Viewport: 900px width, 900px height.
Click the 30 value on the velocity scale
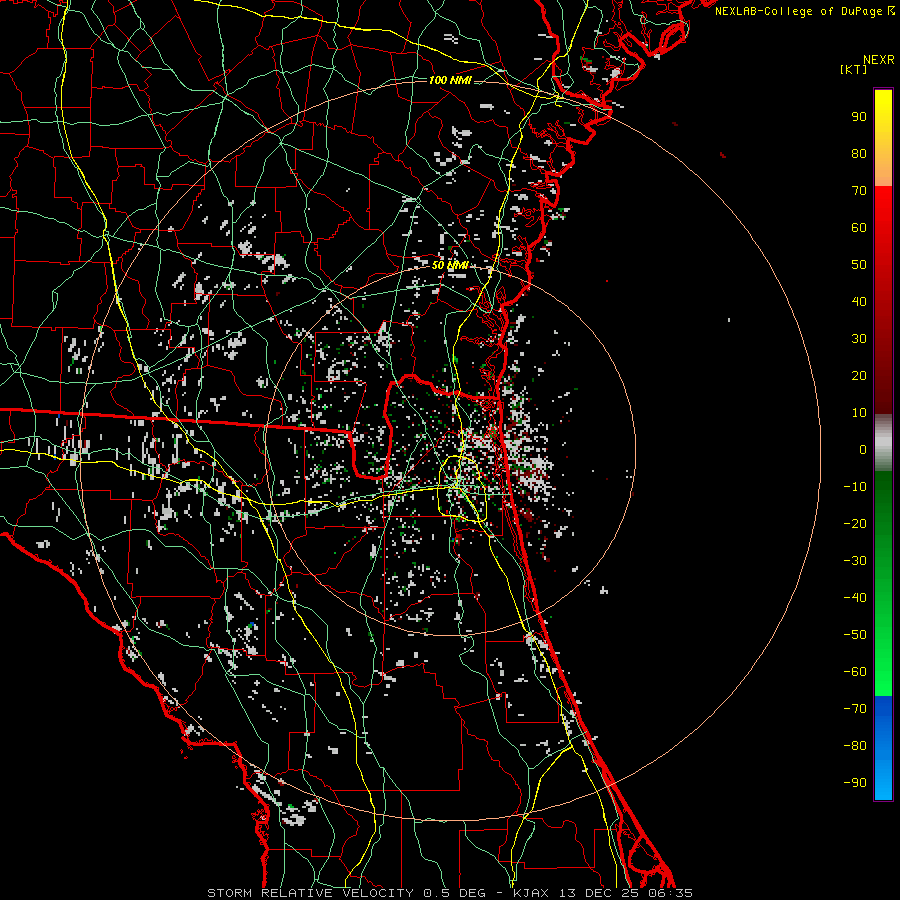click(x=859, y=339)
